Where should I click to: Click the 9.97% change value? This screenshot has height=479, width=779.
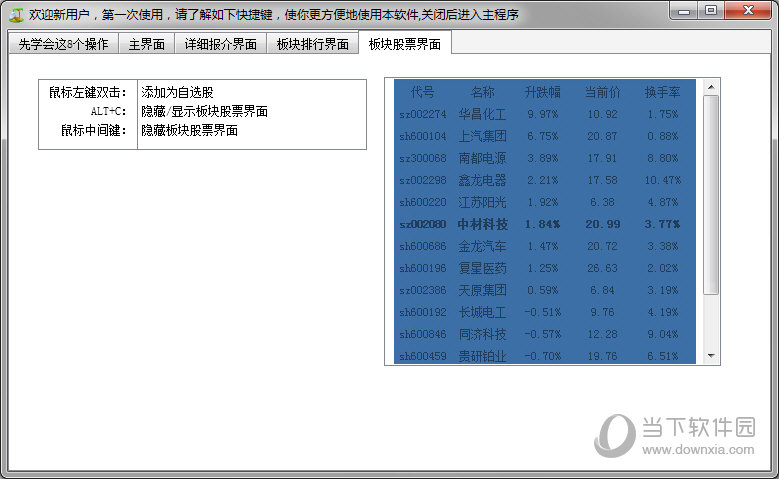pos(543,114)
